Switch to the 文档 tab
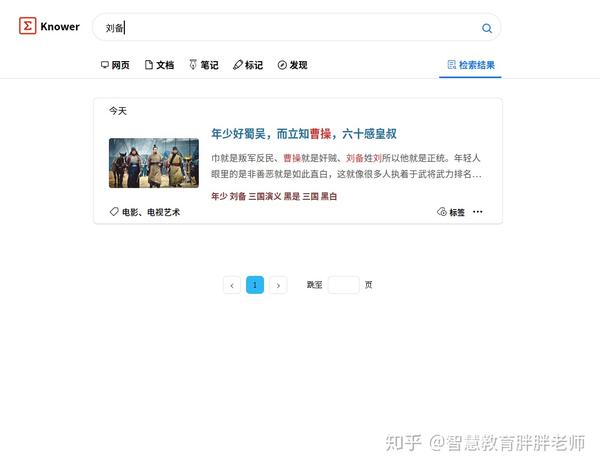 click(x=160, y=65)
